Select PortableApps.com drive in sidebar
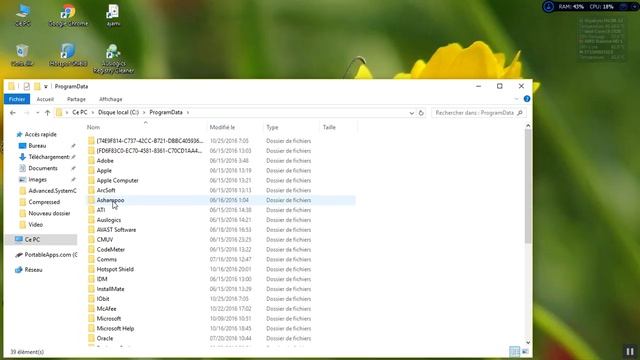 [46, 255]
